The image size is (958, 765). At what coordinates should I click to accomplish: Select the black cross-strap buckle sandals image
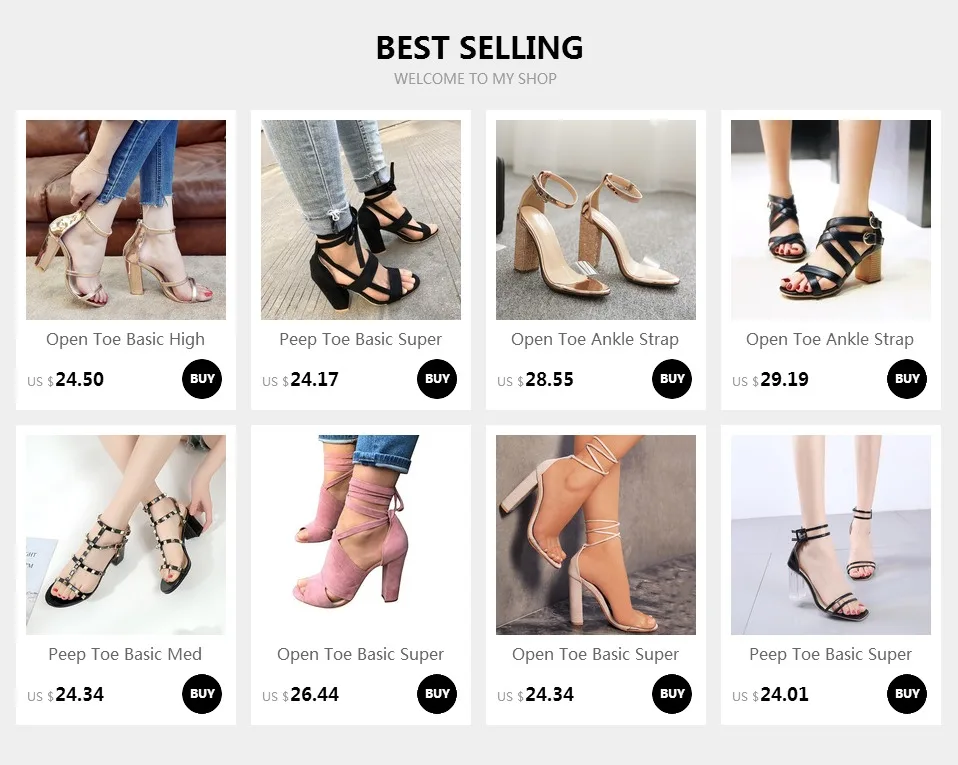pyautogui.click(x=831, y=220)
